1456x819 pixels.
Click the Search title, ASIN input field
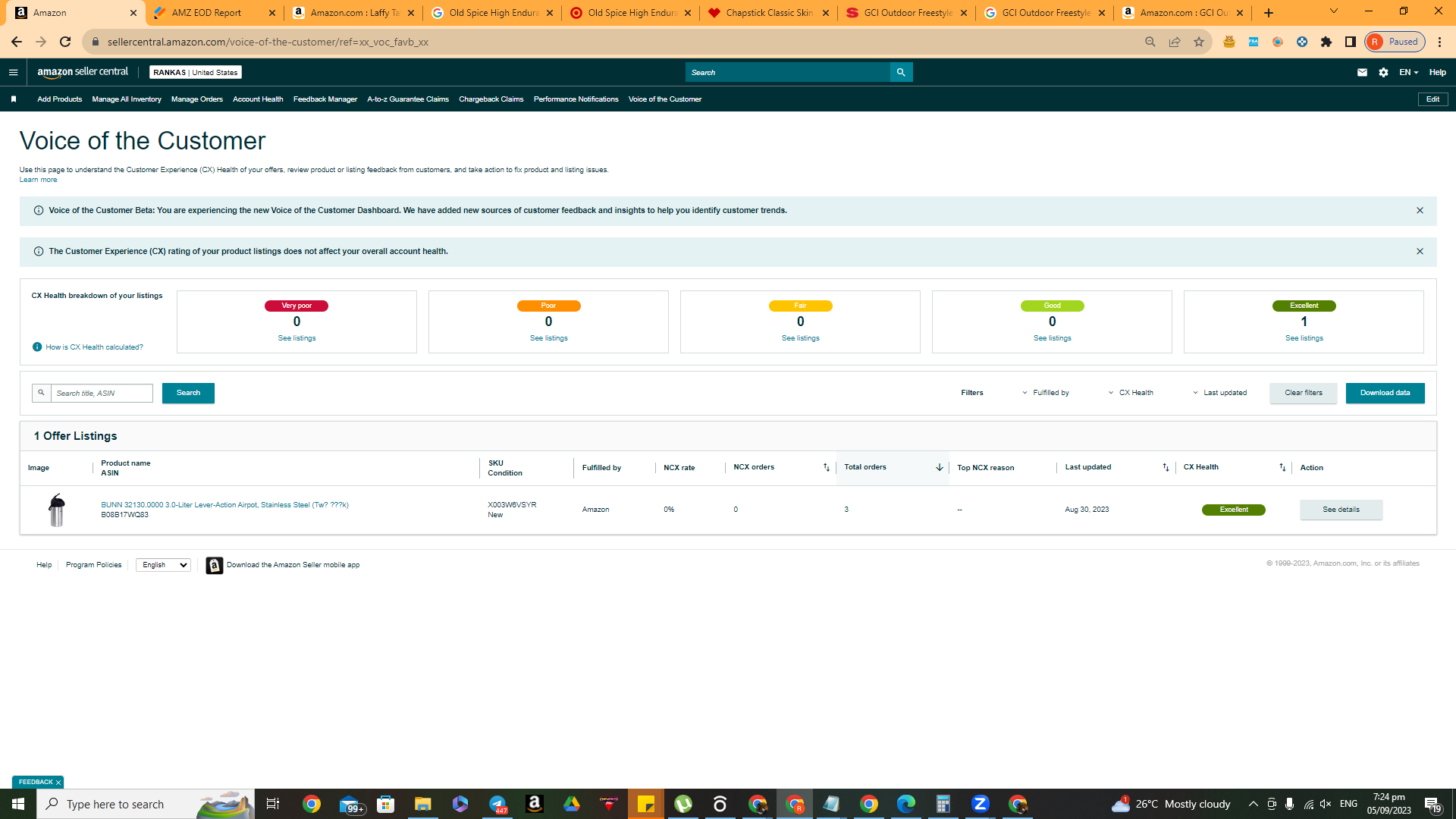point(102,394)
